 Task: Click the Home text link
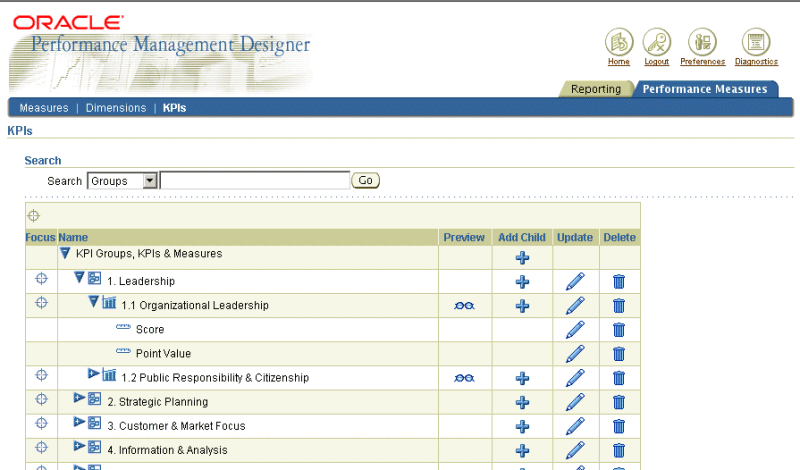point(619,62)
